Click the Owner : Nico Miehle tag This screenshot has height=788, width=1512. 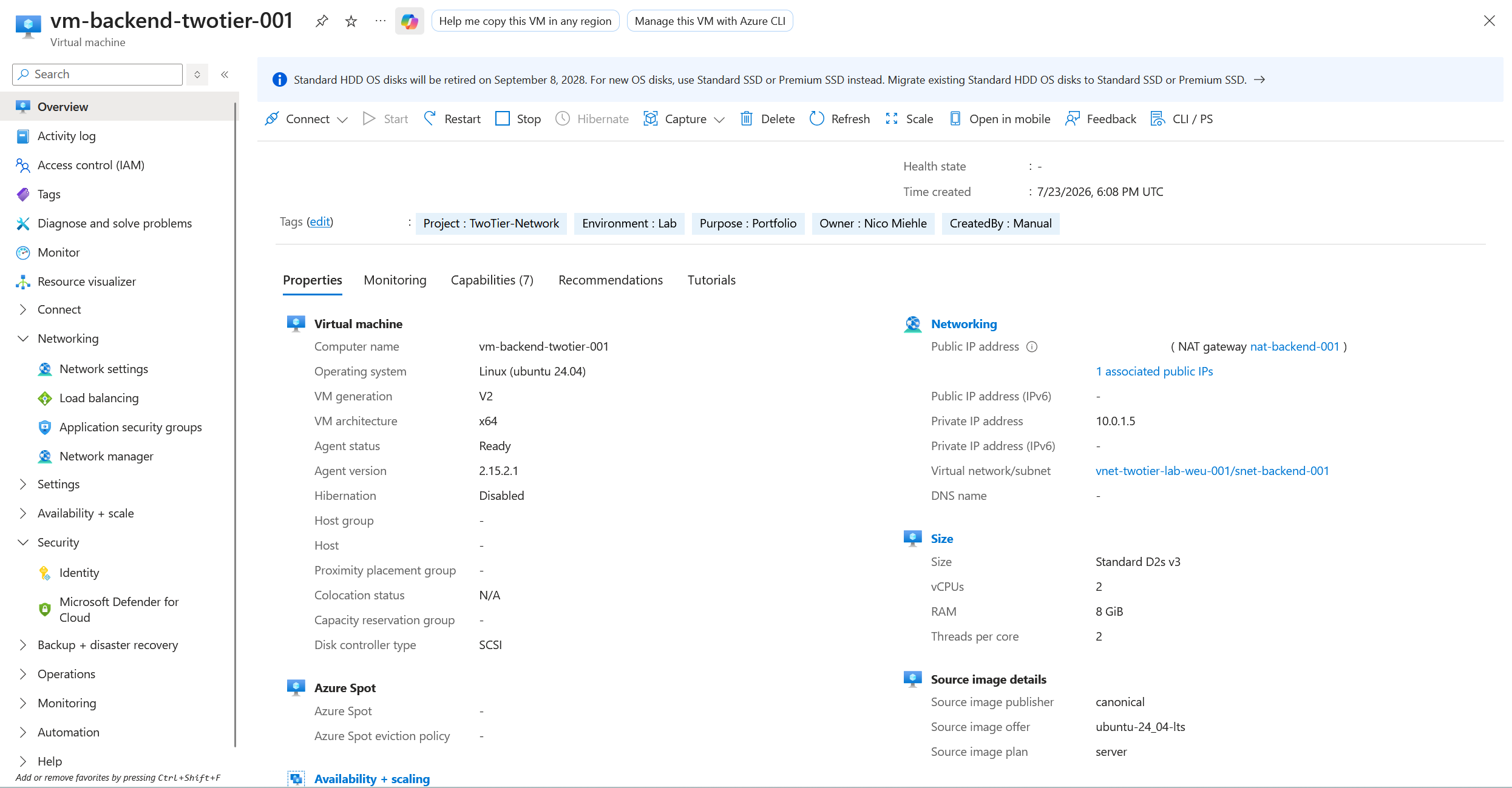[873, 224]
